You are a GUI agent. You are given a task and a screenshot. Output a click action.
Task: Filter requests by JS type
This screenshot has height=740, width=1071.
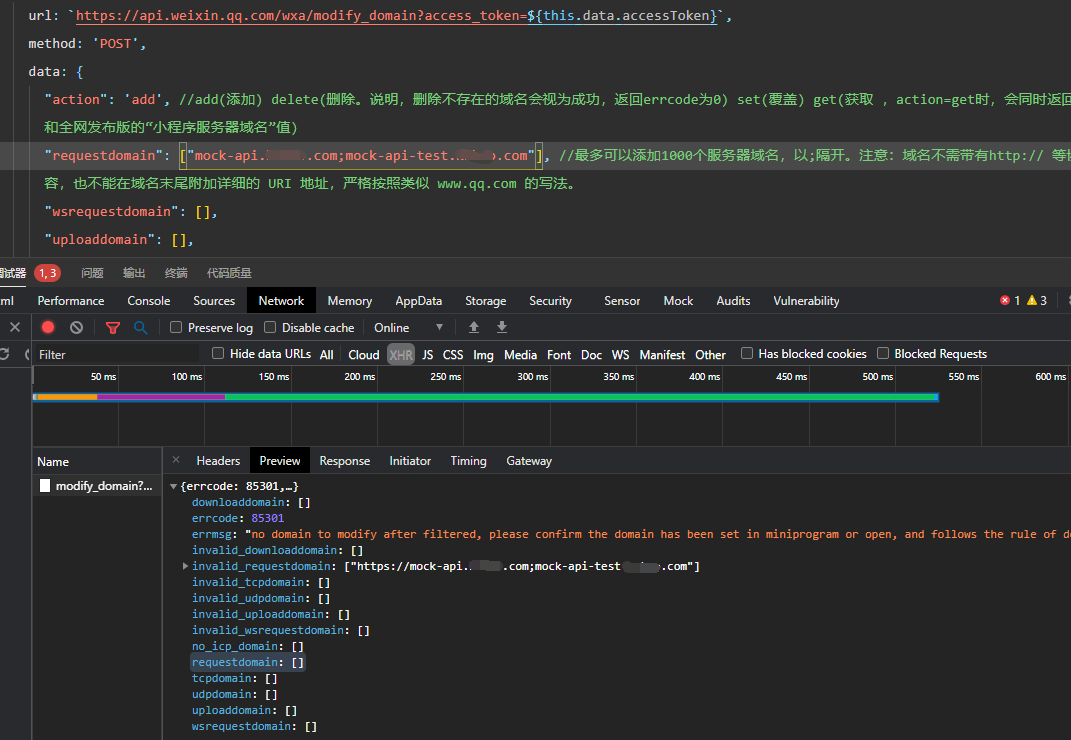428,355
